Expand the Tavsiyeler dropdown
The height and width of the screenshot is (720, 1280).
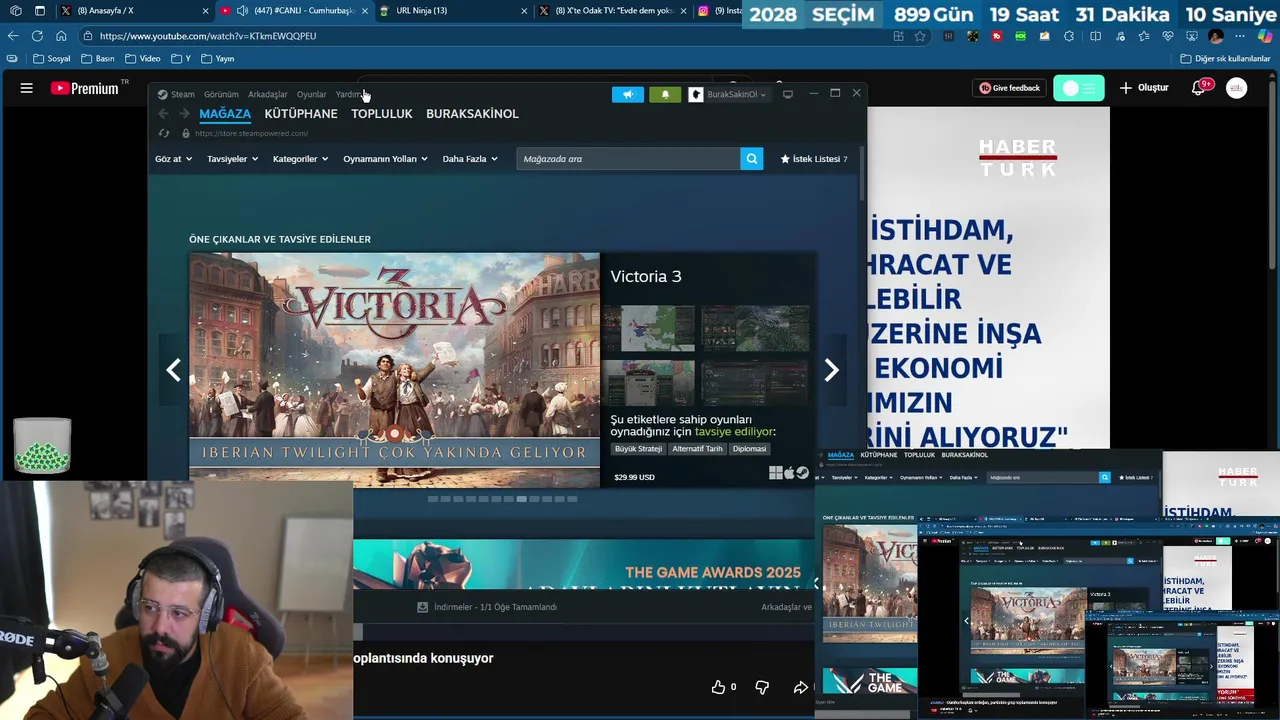[232, 159]
